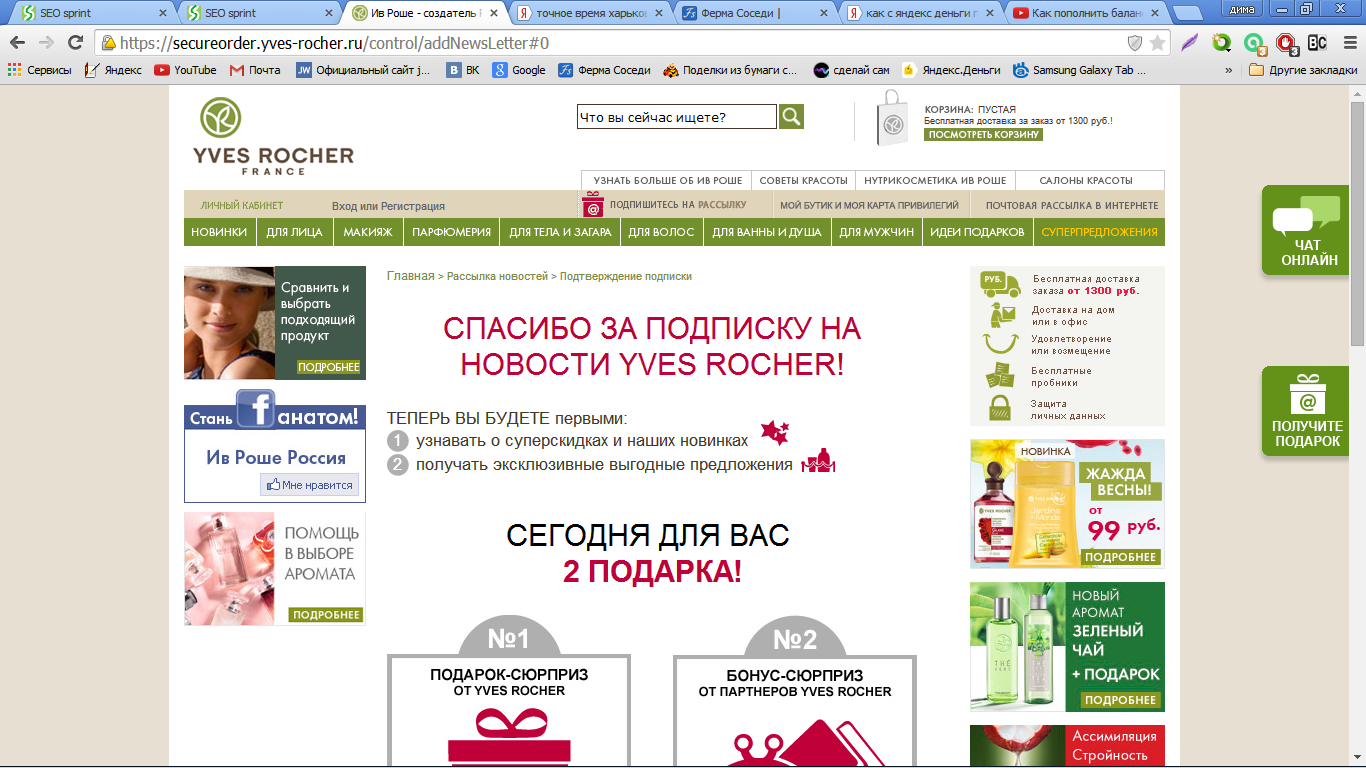Switch to Ферма Соседи tab
The height and width of the screenshot is (768, 1366).
click(x=756, y=13)
